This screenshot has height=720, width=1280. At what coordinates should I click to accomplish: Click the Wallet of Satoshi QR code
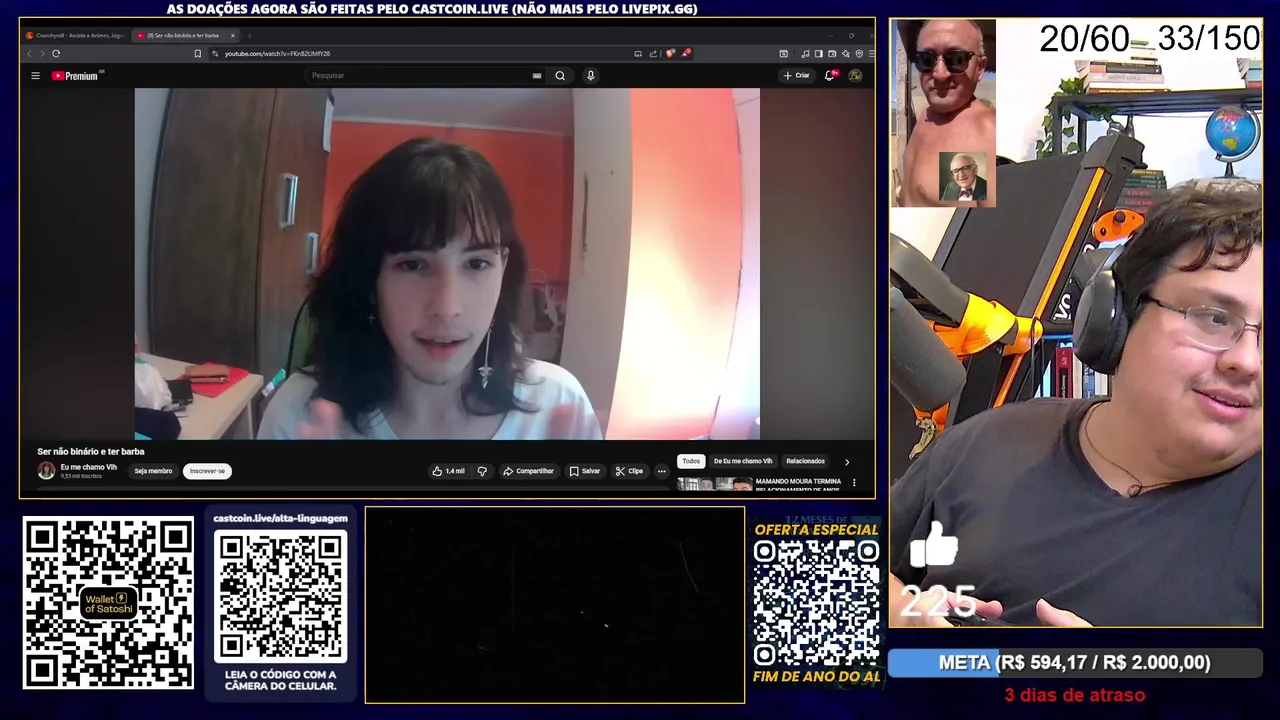coord(108,602)
